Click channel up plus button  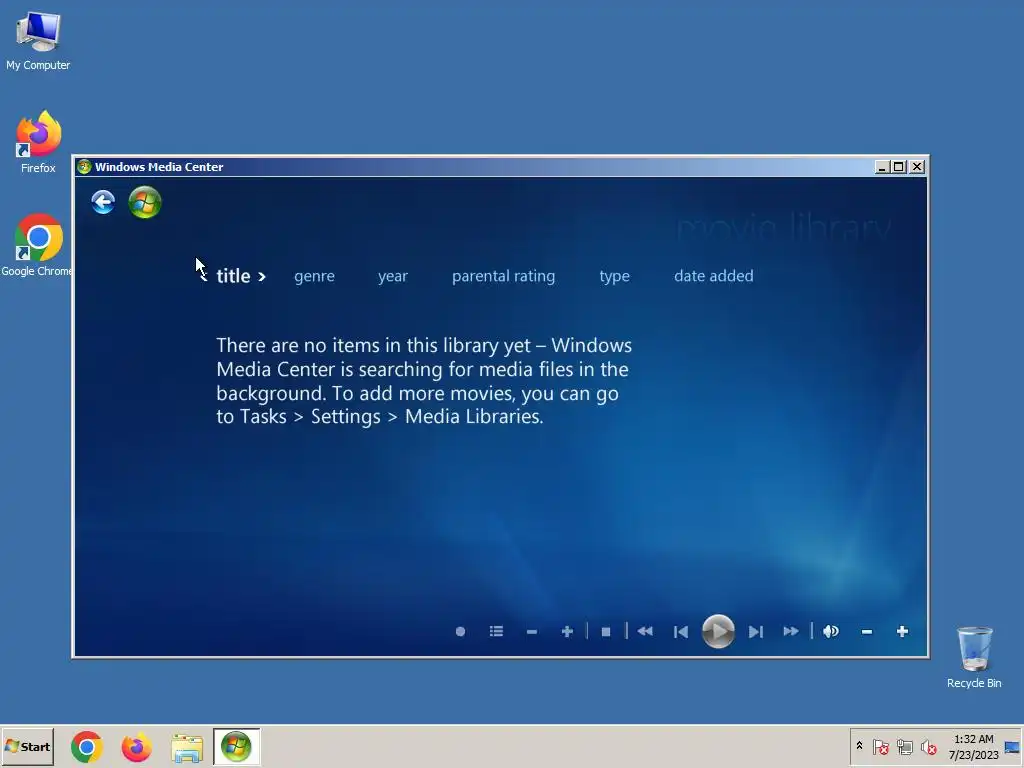click(x=567, y=632)
